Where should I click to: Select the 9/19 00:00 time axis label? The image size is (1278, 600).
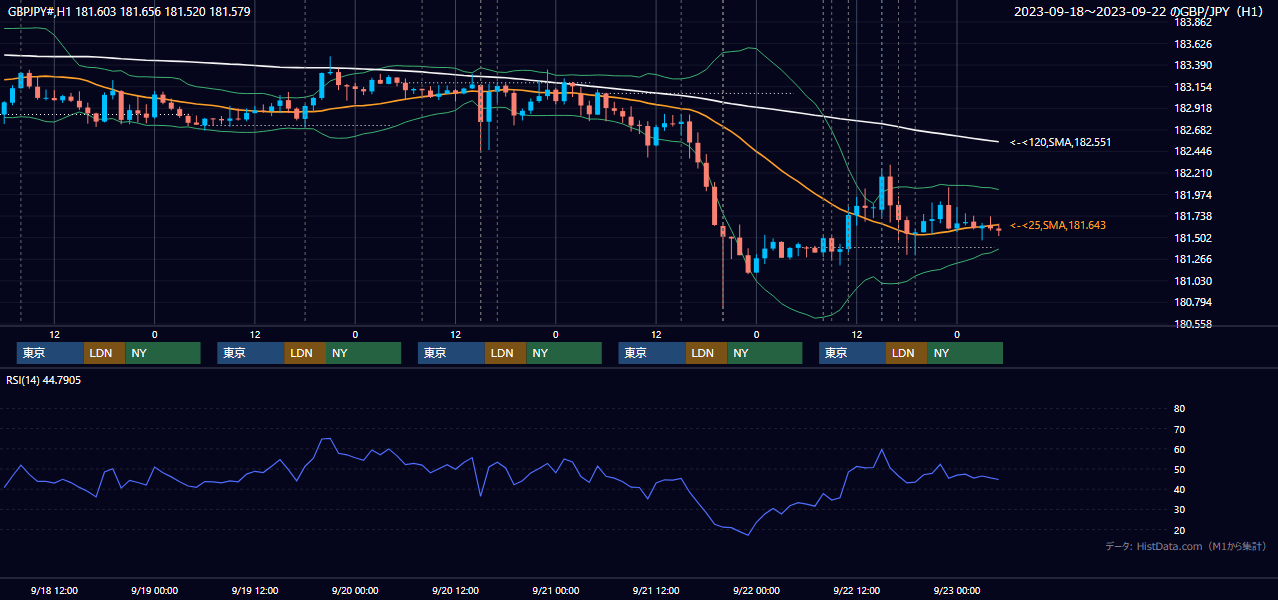154,590
